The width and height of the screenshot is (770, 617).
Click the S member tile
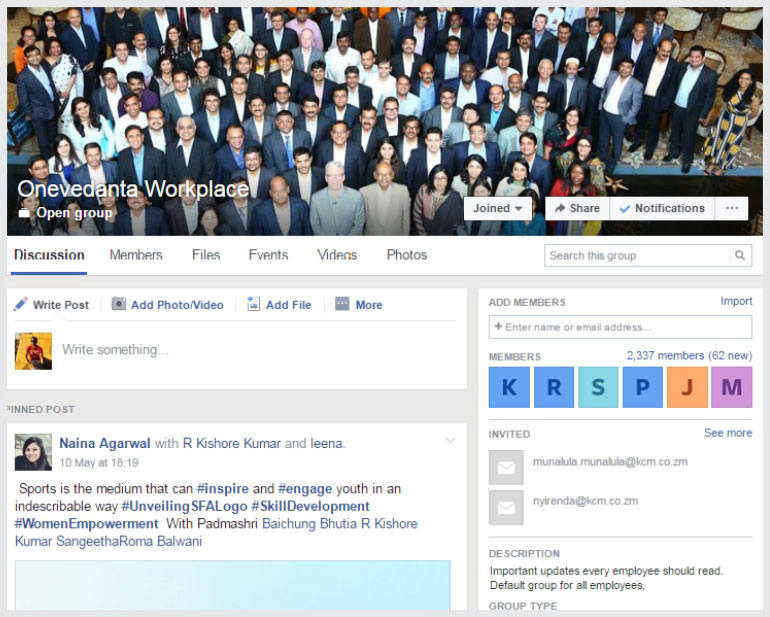coord(598,387)
